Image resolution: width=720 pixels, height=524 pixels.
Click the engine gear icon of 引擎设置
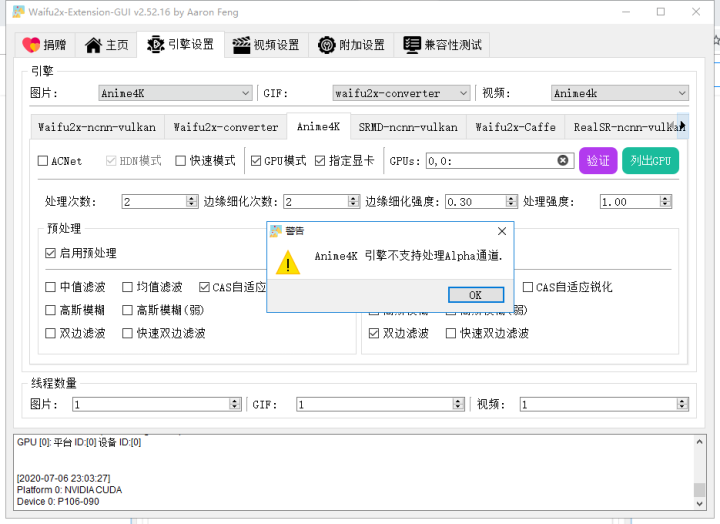(x=155, y=45)
